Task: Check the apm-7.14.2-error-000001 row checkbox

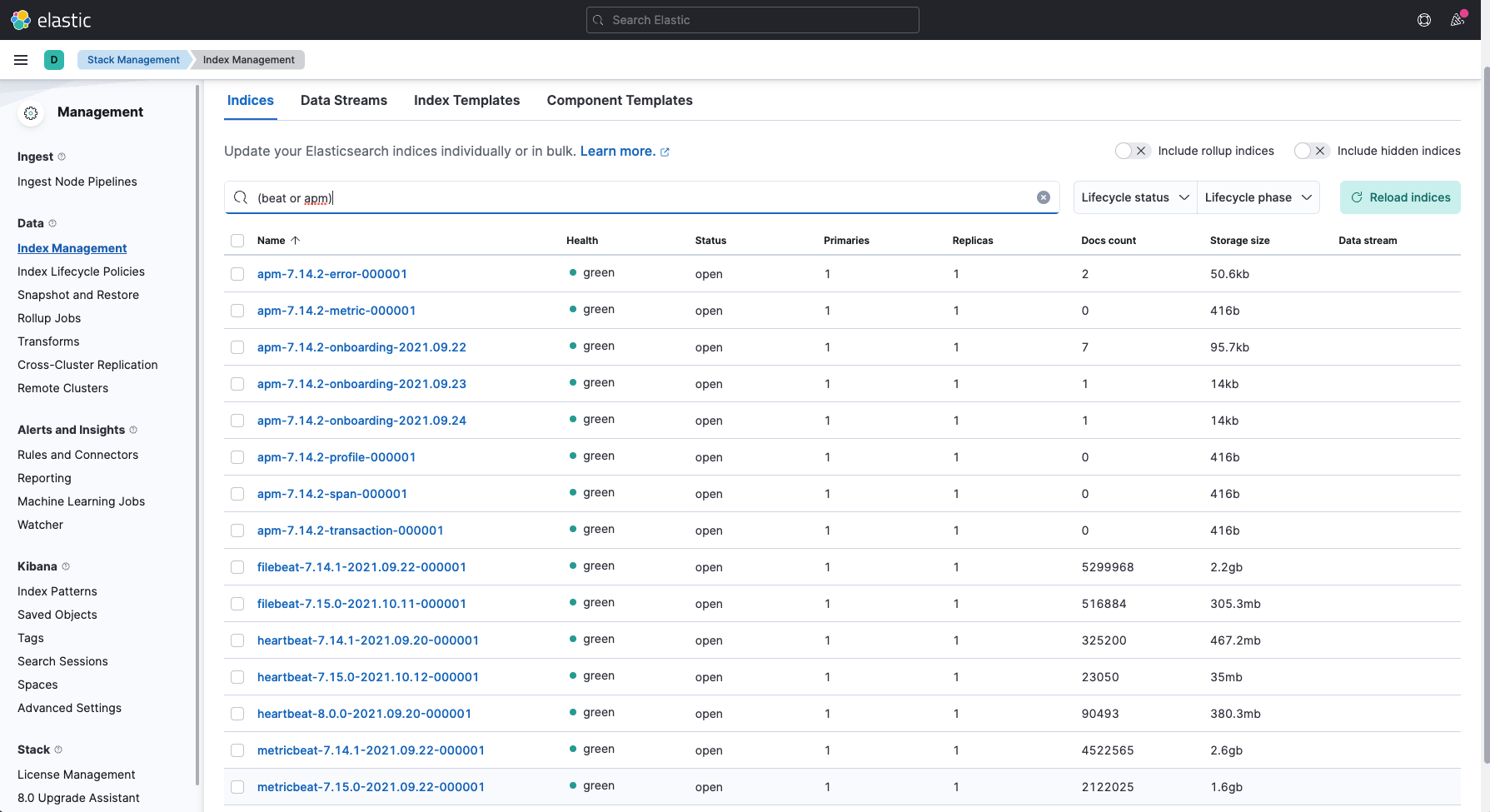Action: (x=237, y=274)
